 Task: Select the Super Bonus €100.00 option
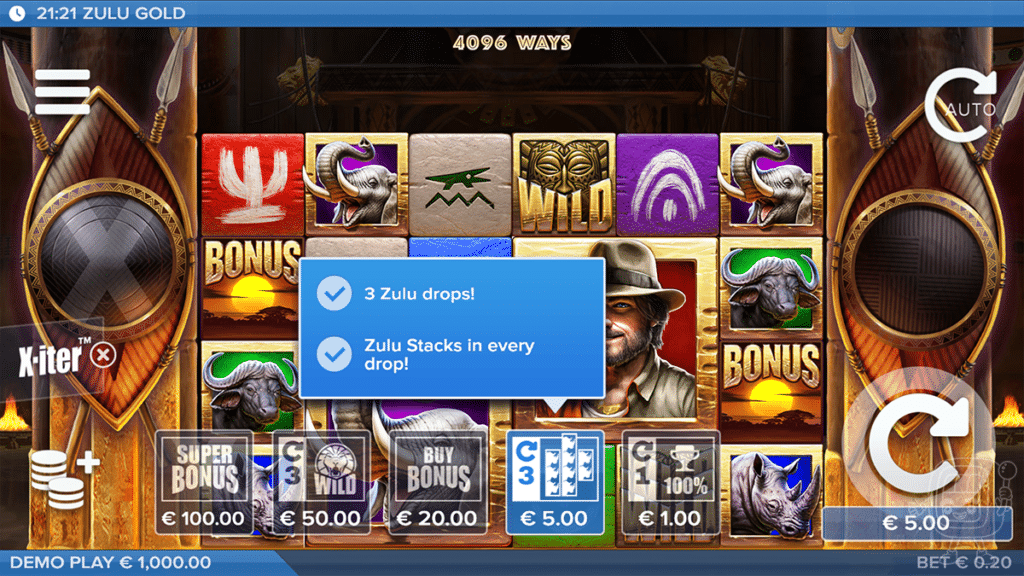203,483
